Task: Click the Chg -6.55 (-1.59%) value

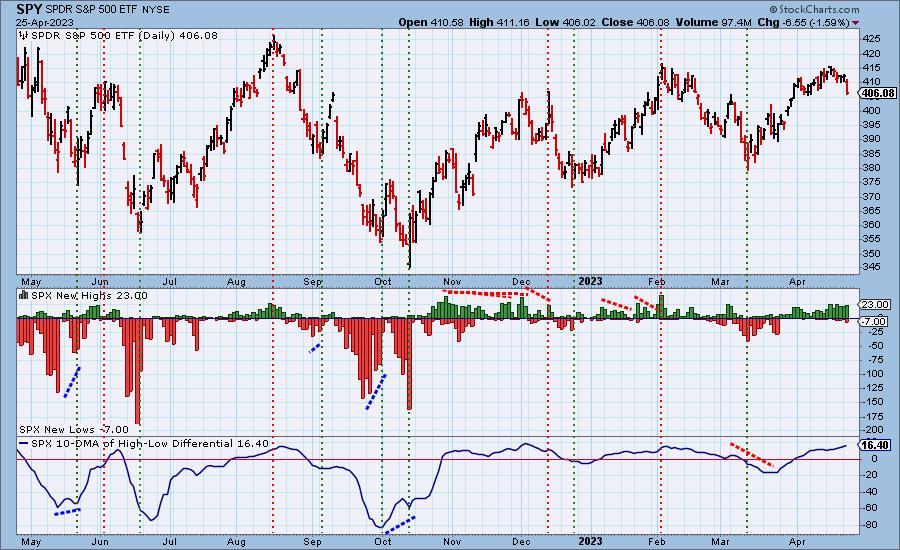Action: click(804, 22)
